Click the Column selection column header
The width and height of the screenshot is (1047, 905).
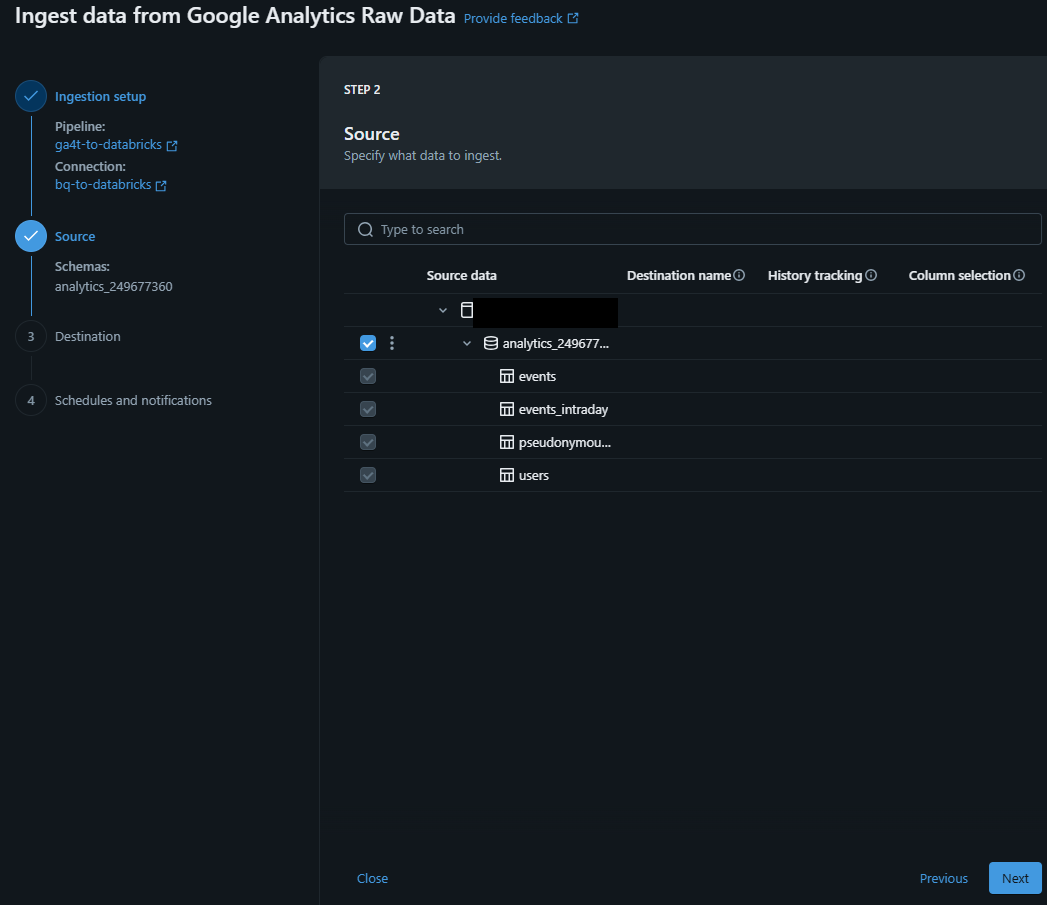(960, 276)
